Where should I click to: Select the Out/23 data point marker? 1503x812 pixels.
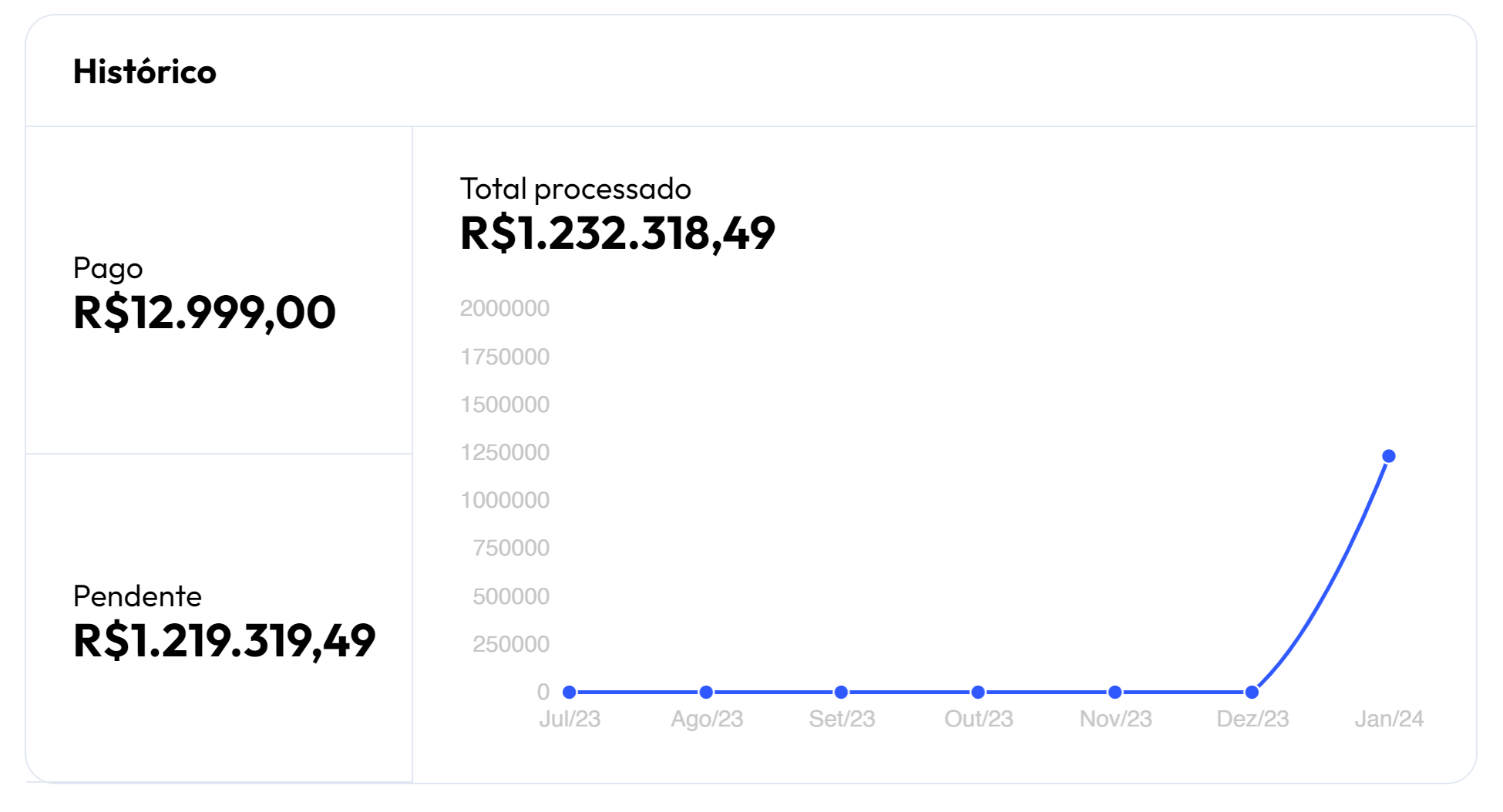[978, 692]
